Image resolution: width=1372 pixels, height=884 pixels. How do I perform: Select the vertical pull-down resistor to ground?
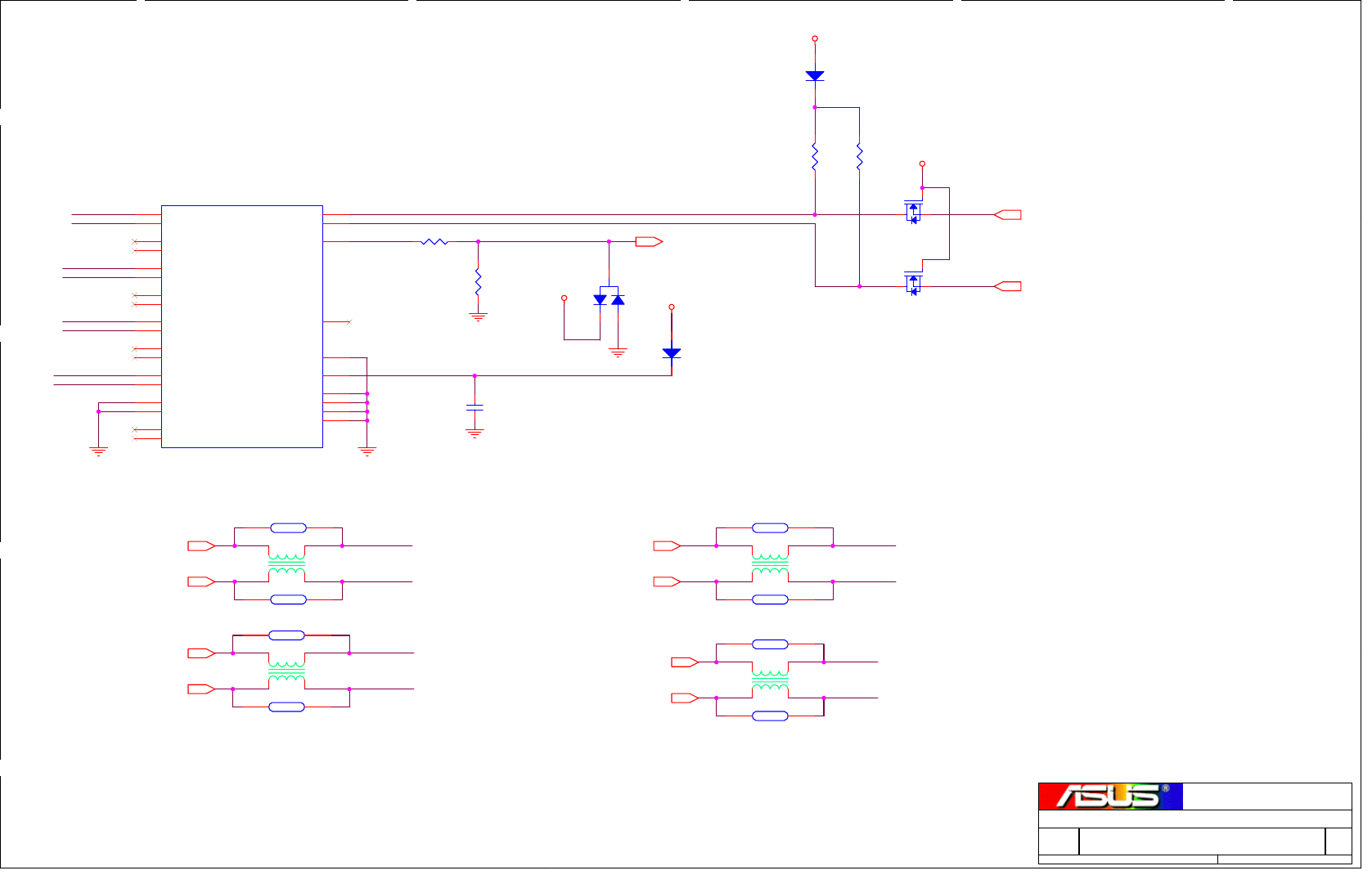click(x=478, y=281)
